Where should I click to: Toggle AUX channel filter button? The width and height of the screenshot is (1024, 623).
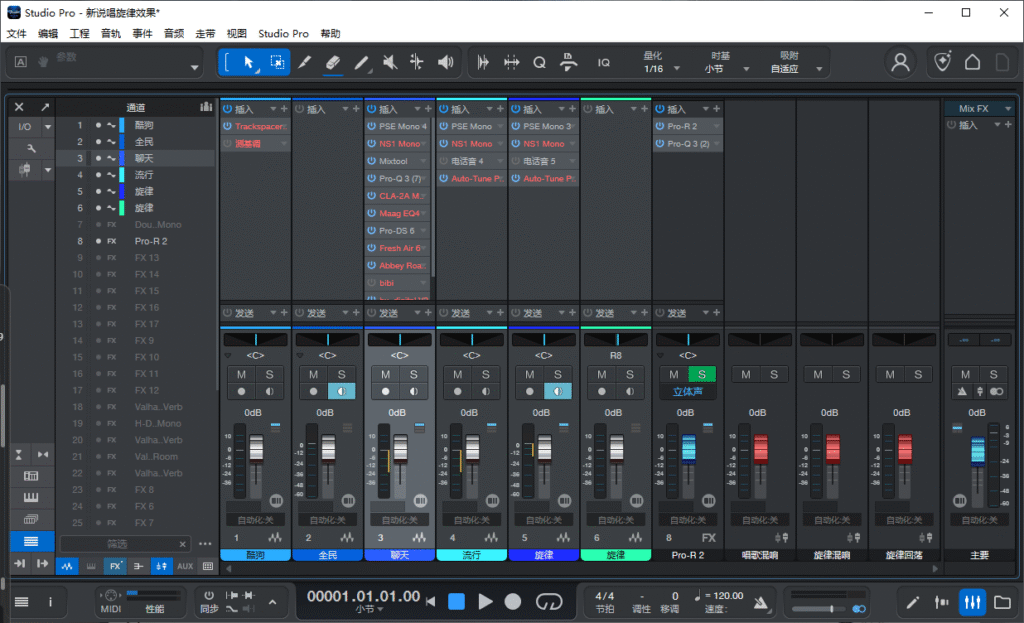point(185,566)
